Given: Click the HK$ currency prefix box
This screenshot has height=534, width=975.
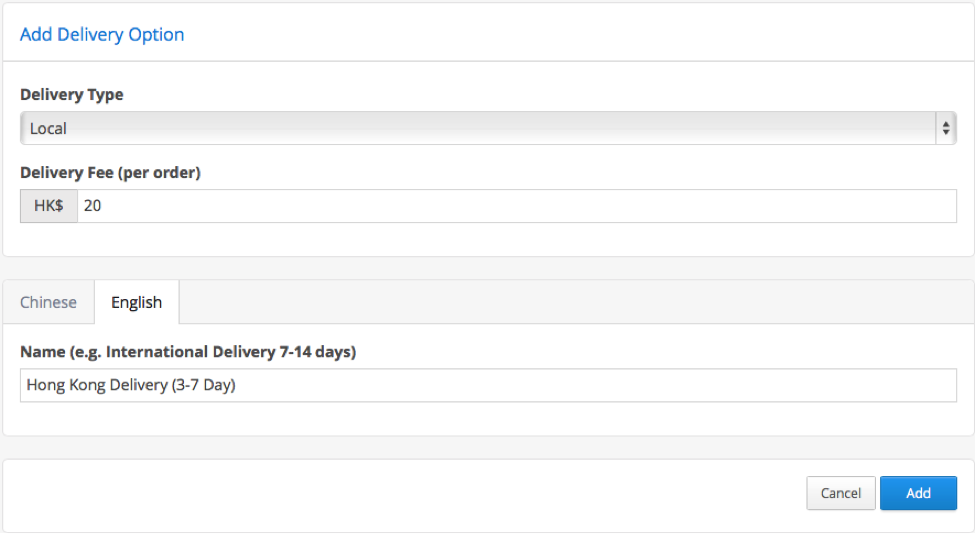Looking at the screenshot, I should pos(49,206).
